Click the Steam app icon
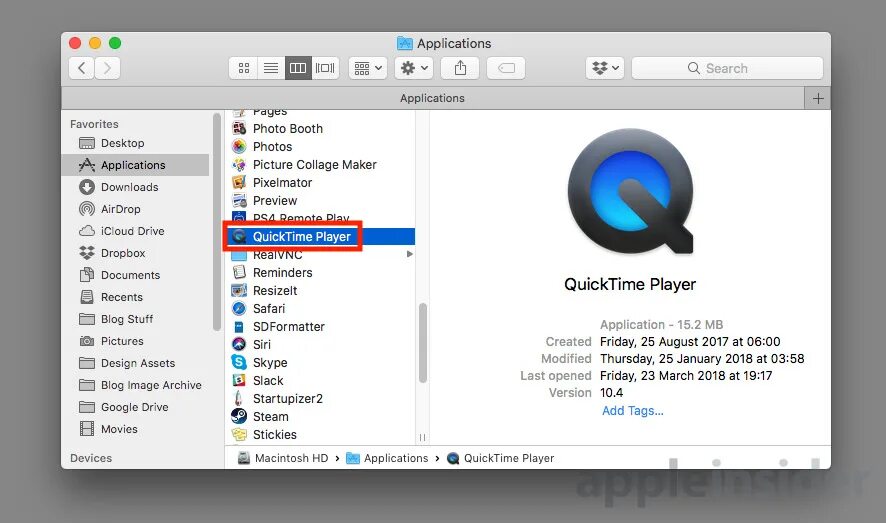The image size is (886, 523). (x=239, y=417)
